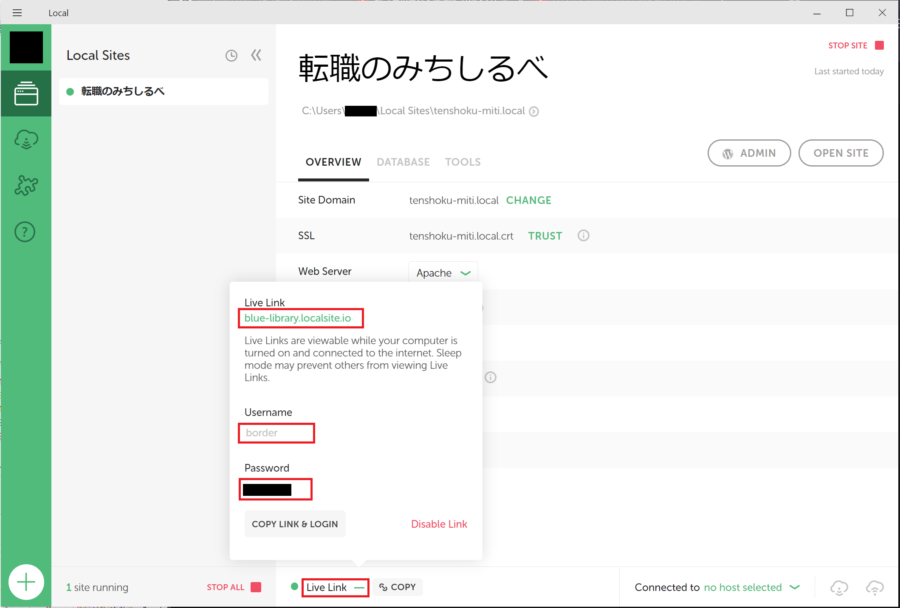Open the recent sites clock icon

pyautogui.click(x=231, y=56)
